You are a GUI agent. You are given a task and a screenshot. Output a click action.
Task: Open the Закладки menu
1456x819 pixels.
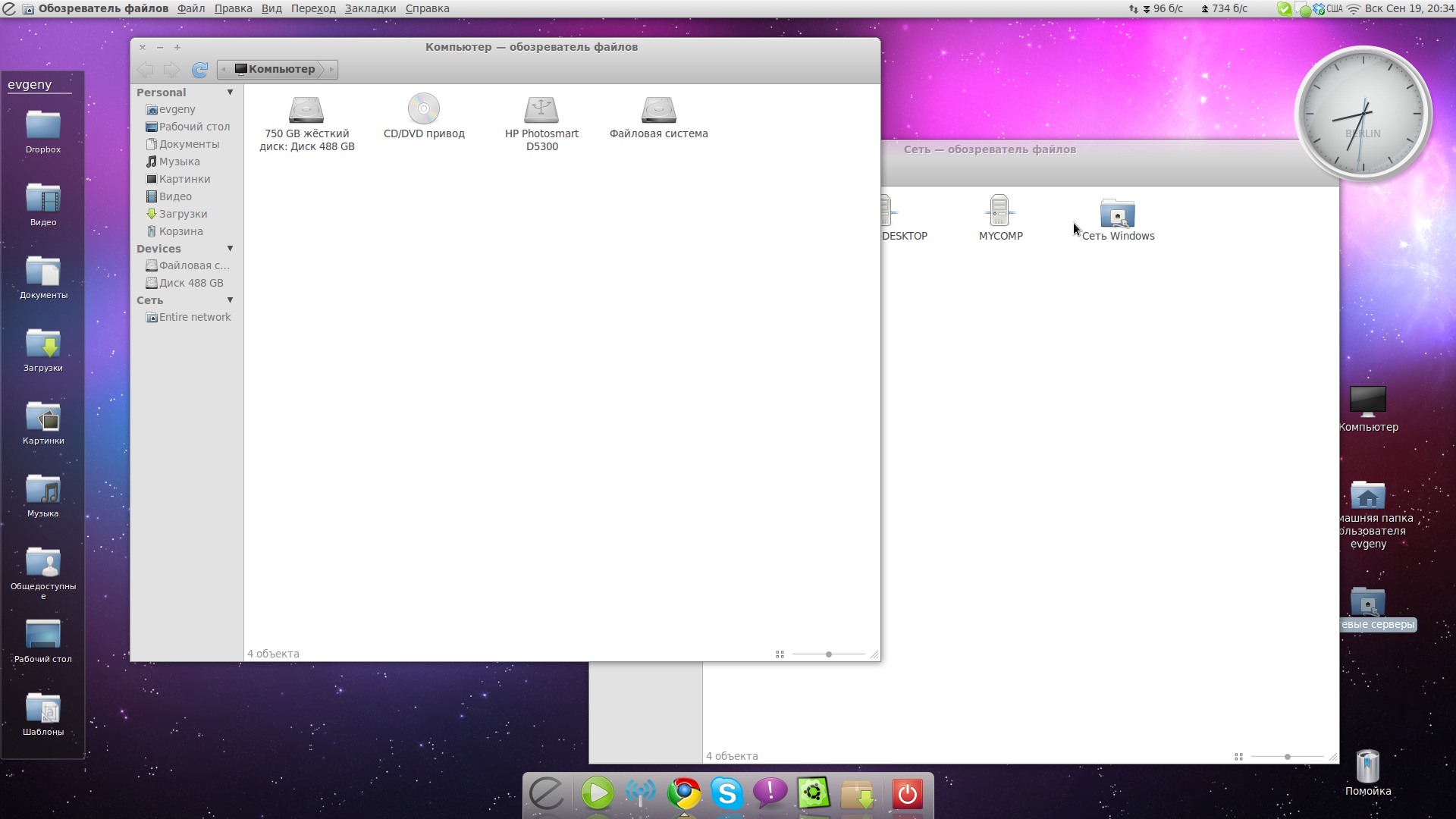pos(370,8)
